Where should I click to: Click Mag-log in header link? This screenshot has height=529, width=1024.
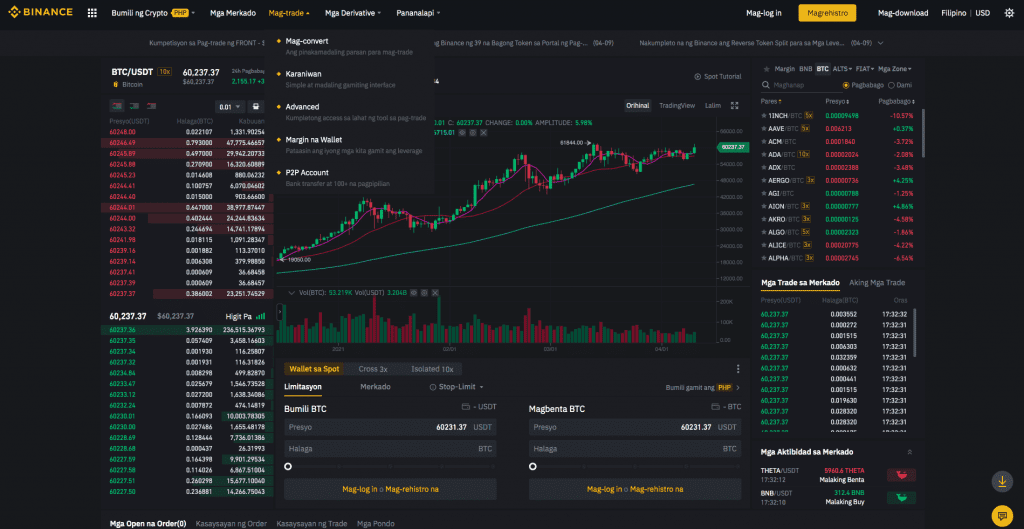pos(763,12)
